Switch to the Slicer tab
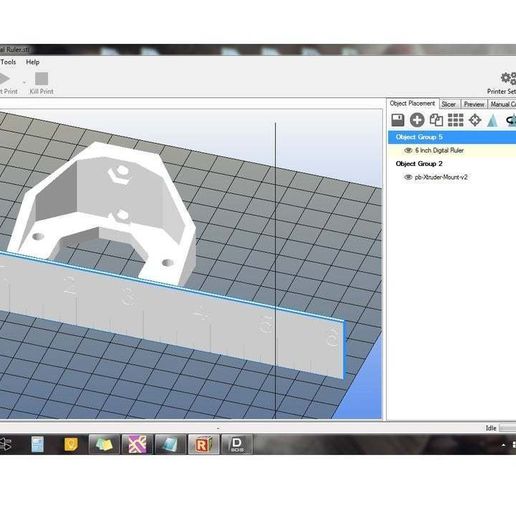516x516 pixels. pyautogui.click(x=449, y=104)
